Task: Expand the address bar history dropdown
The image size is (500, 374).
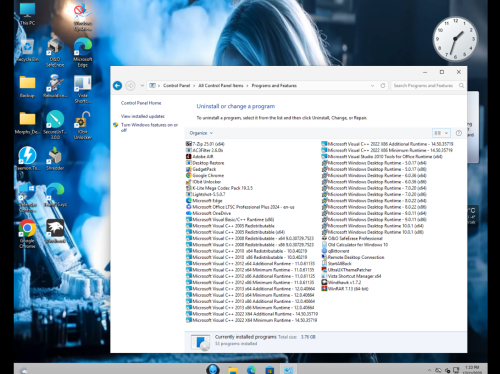Action: click(372, 86)
